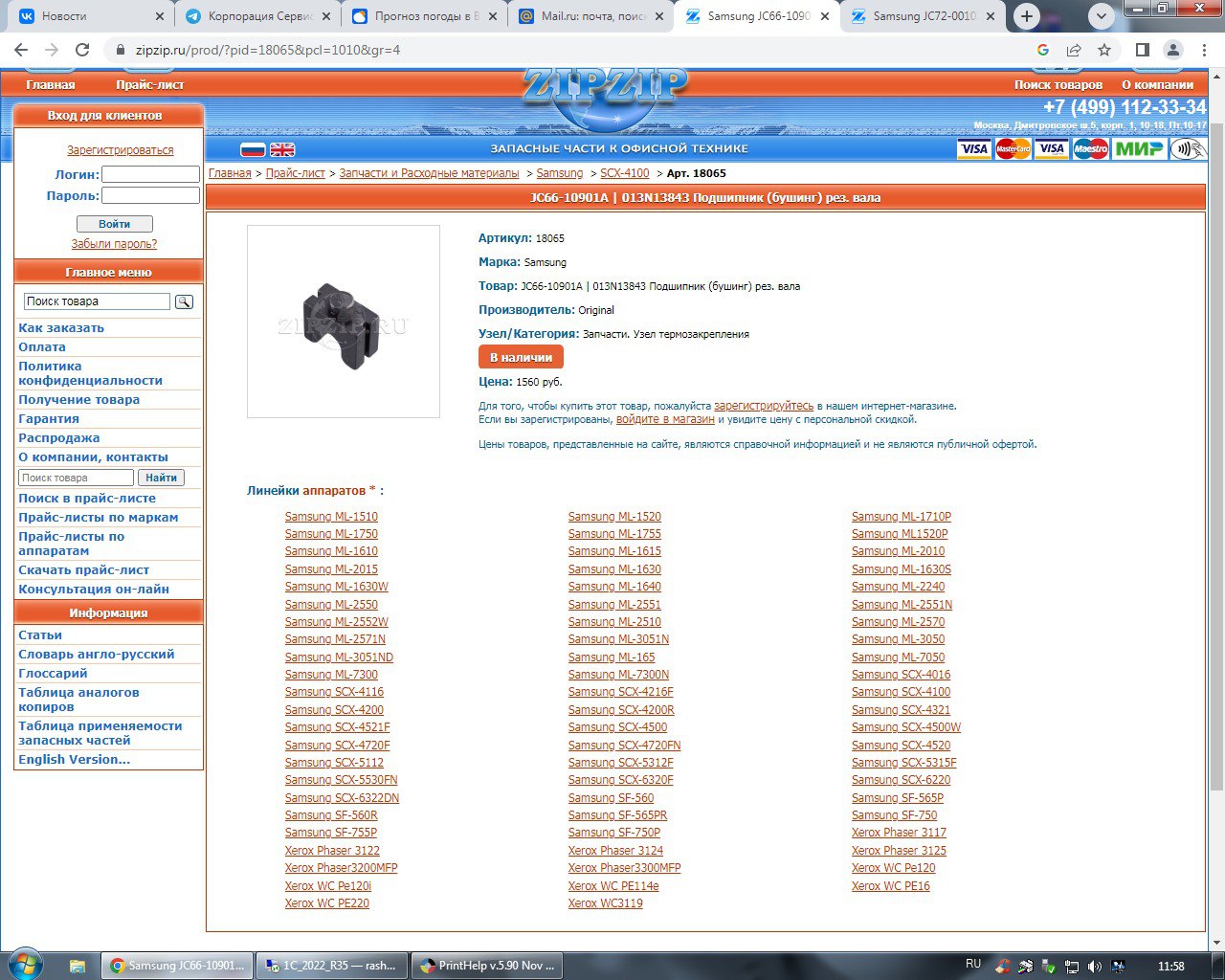Click 'Забыли пароль?' link

(x=114, y=244)
